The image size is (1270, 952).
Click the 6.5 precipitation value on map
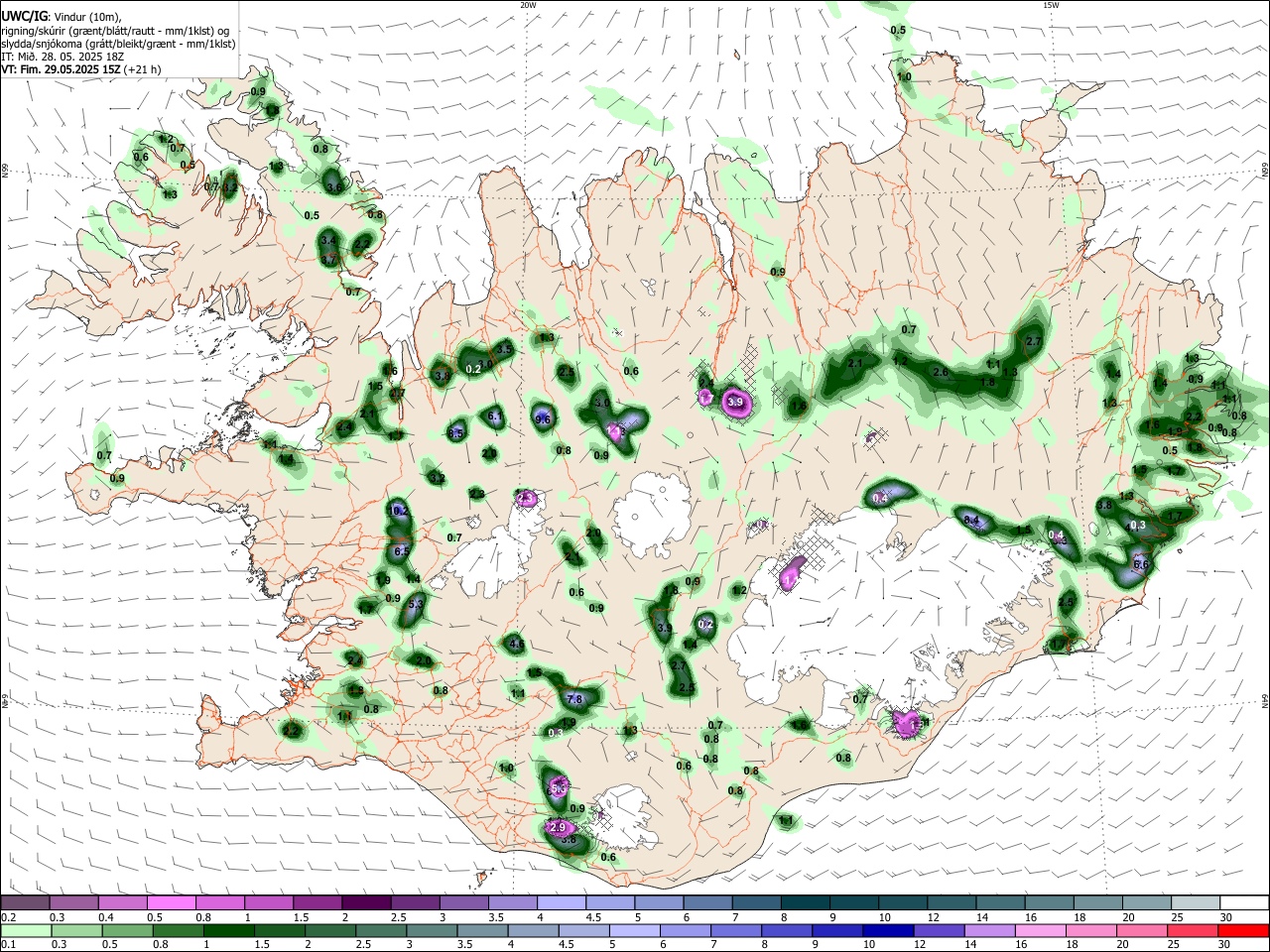pyautogui.click(x=402, y=551)
